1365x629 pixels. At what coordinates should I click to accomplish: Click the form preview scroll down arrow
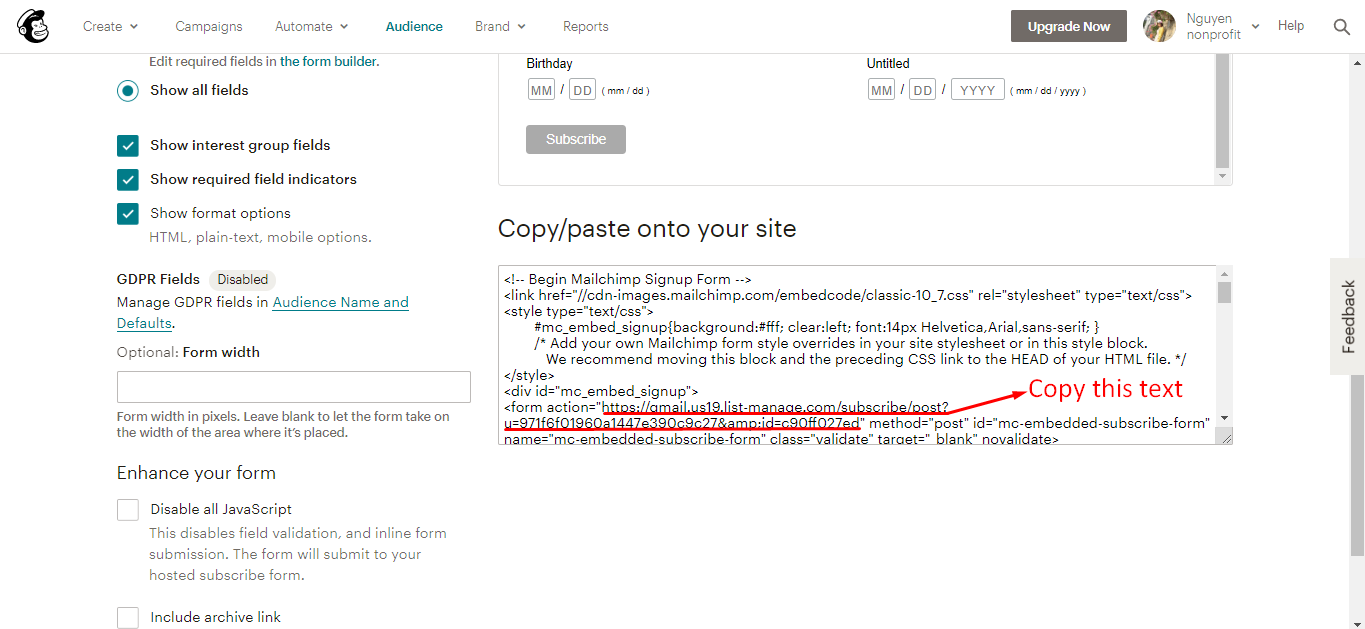pos(1222,176)
